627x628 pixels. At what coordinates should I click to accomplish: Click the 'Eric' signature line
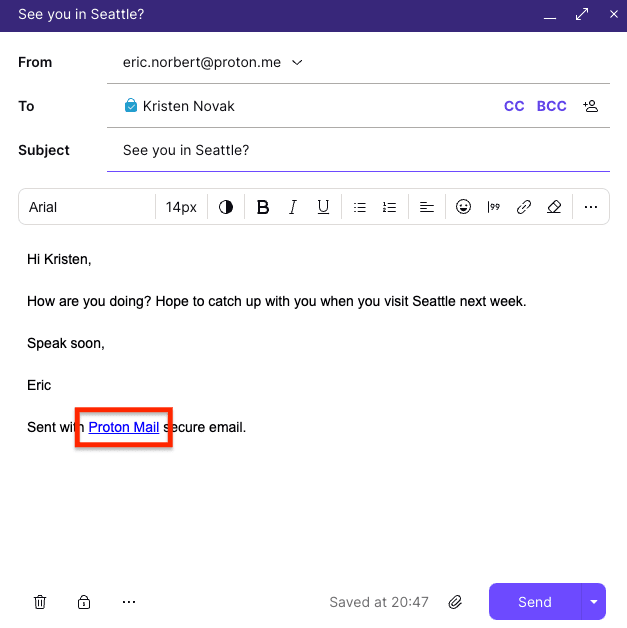coord(39,385)
